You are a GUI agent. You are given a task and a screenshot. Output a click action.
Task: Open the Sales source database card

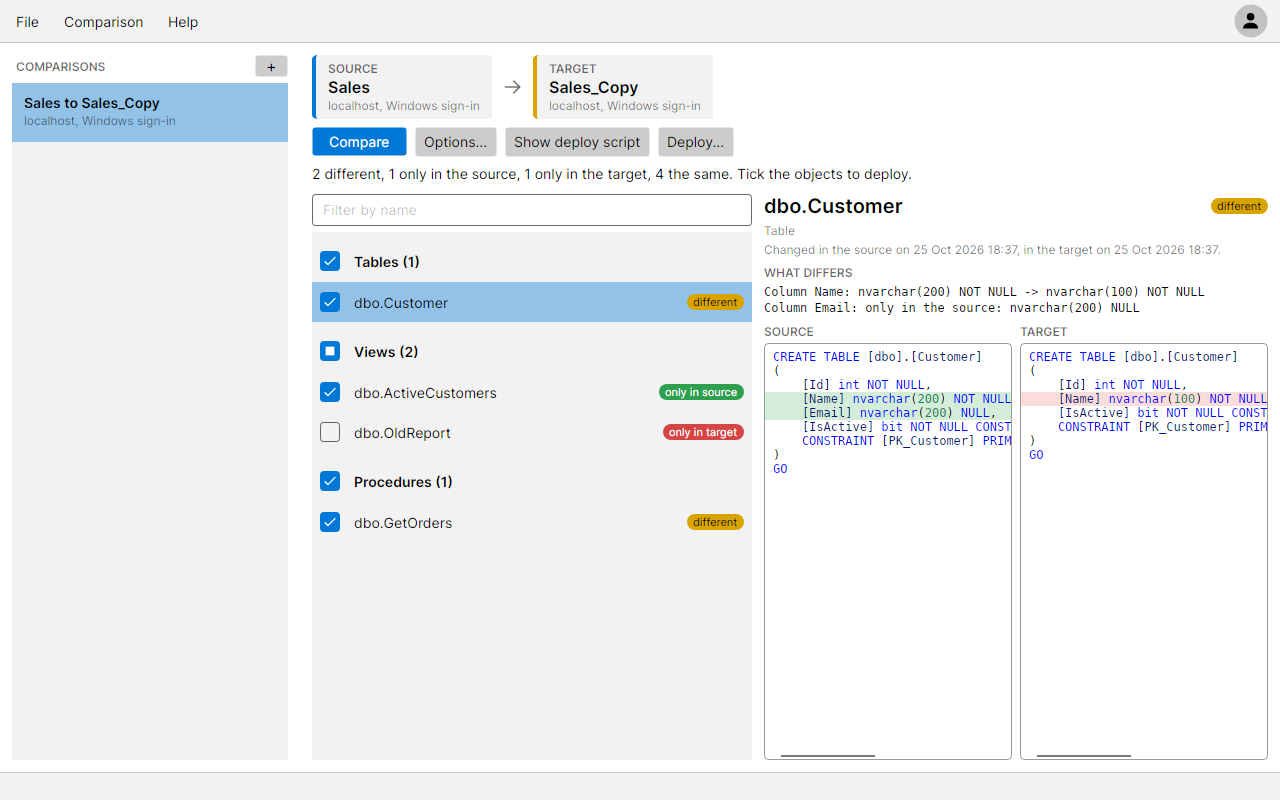point(402,87)
